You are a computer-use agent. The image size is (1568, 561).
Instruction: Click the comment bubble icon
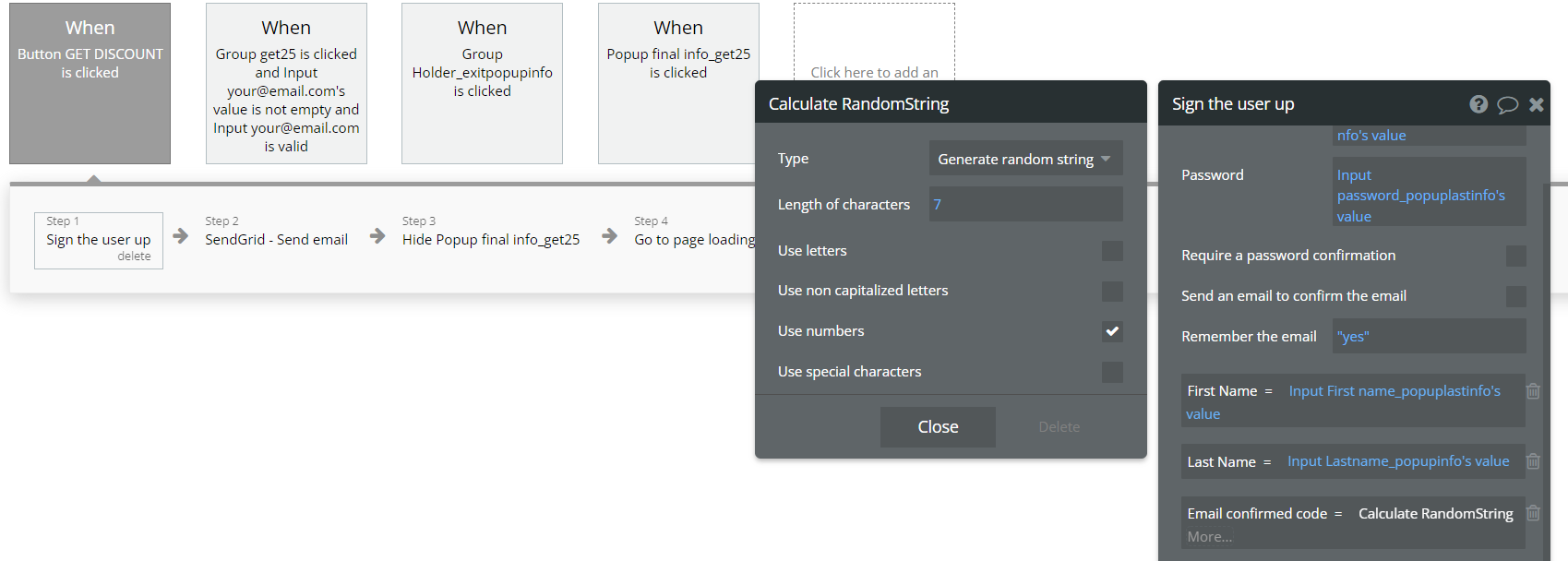pyautogui.click(x=1507, y=104)
